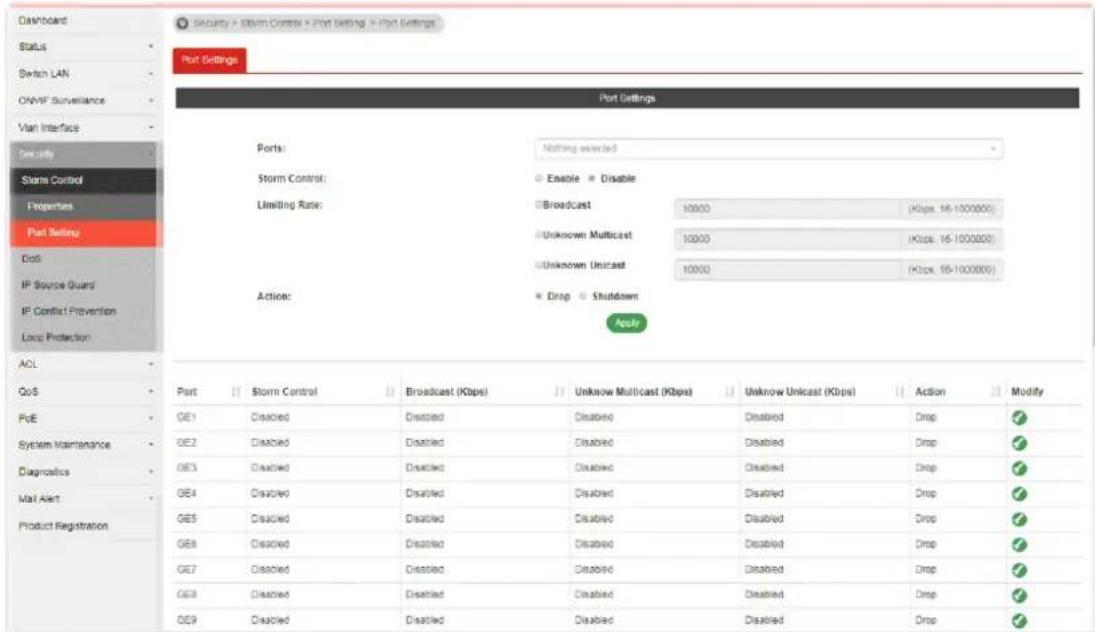Tick the Unknown Unicast checkbox
The width and height of the screenshot is (1095, 632).
click(x=538, y=265)
